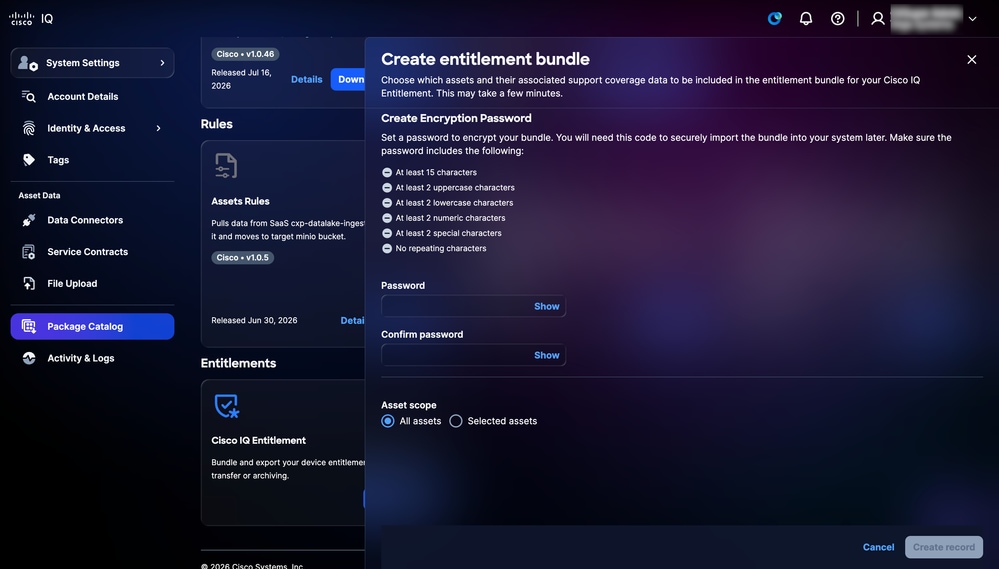
Task: Click the 'At least 2 special characters' status icon
Action: (387, 233)
